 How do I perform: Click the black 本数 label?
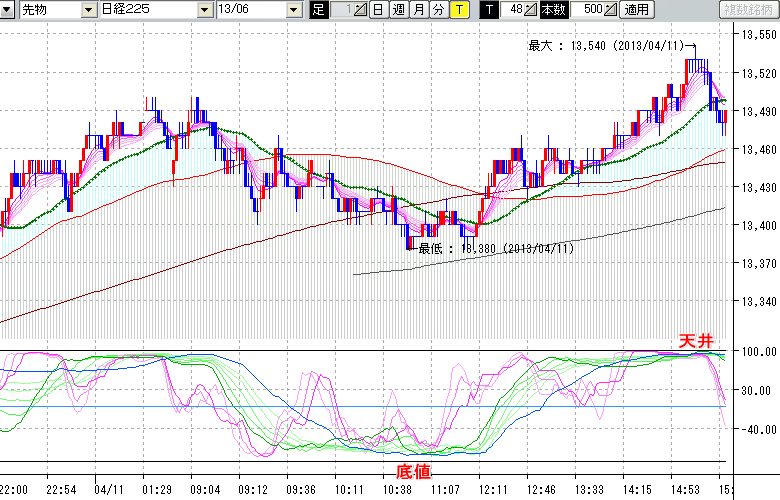coord(553,10)
